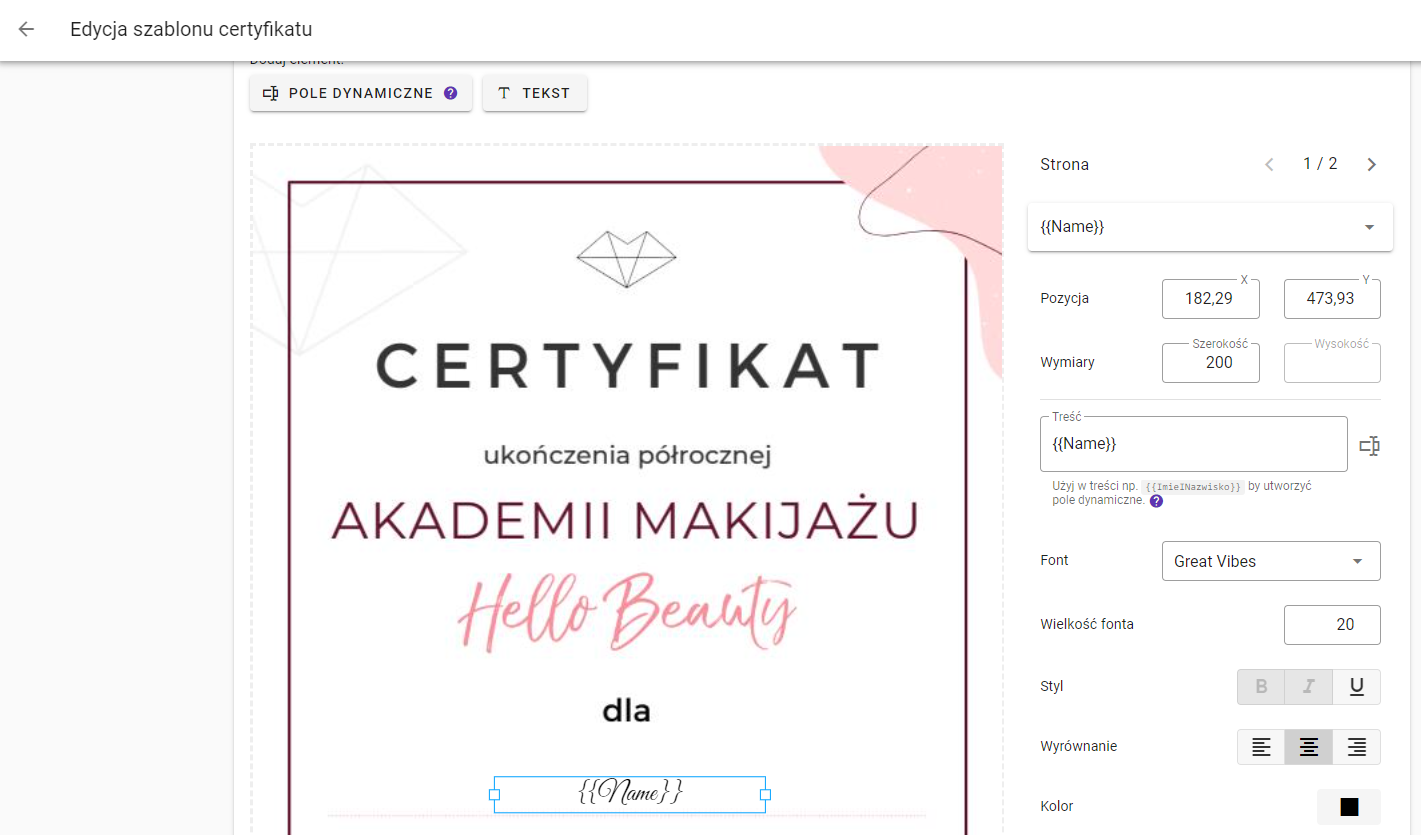Click the Wielkość fonta label
1421x835 pixels.
pos(1087,624)
